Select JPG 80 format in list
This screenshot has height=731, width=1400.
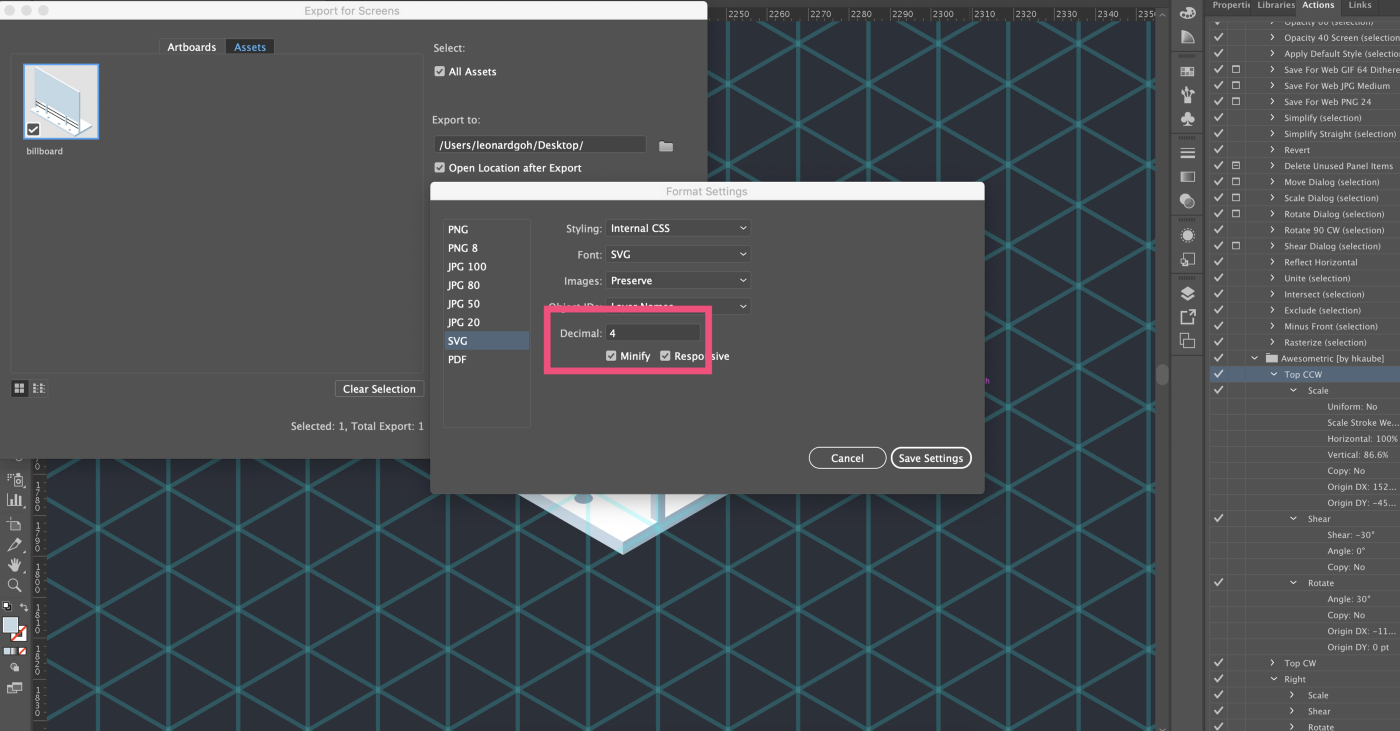(486, 285)
